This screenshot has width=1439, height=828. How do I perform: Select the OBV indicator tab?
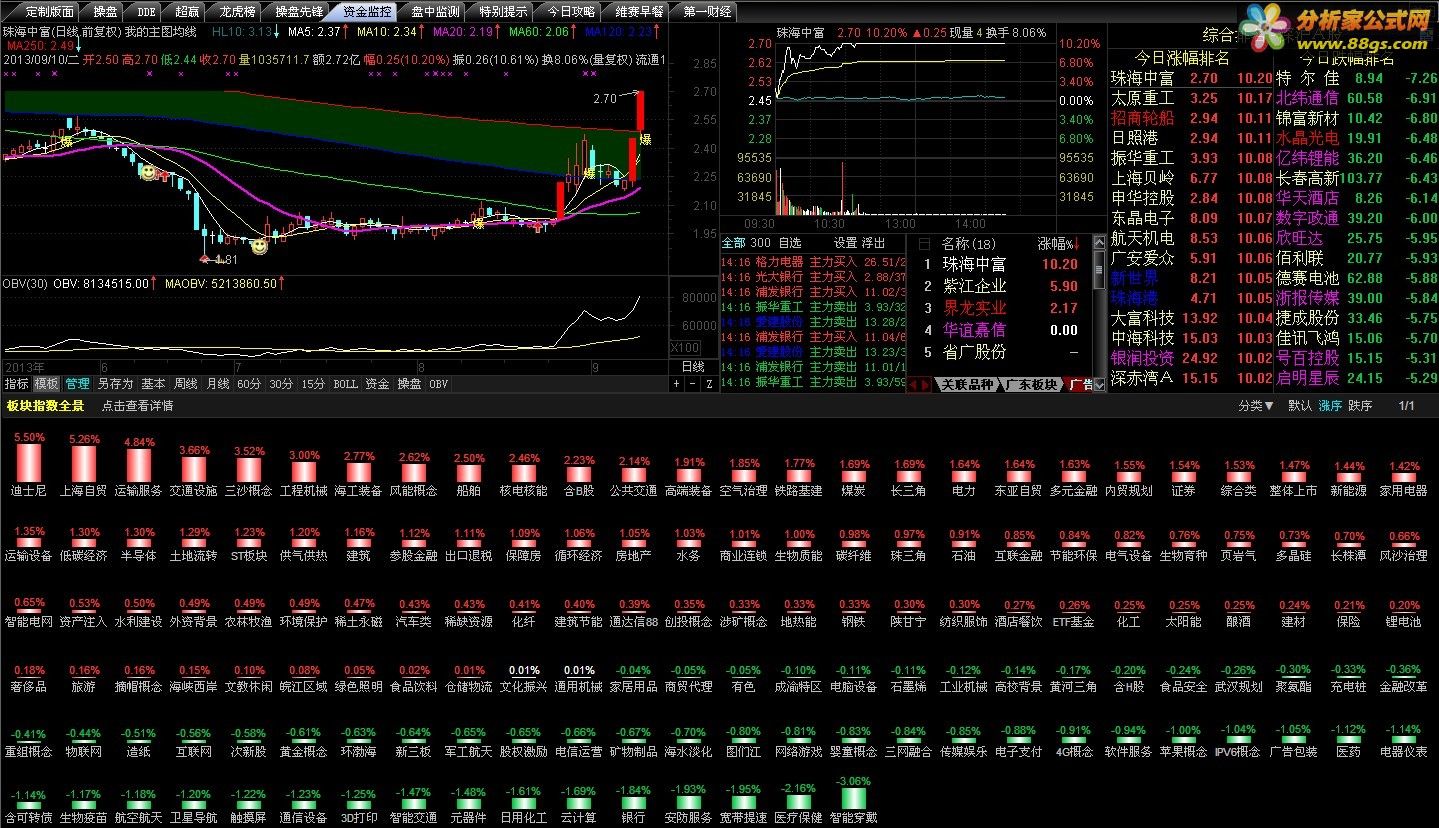pyautogui.click(x=439, y=384)
